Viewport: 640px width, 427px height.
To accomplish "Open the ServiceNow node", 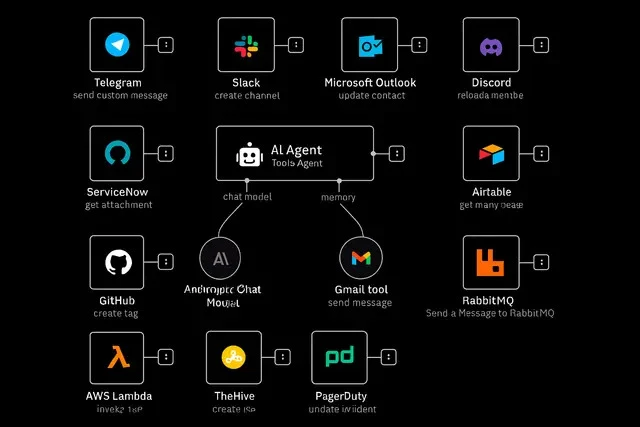I will pos(117,153).
